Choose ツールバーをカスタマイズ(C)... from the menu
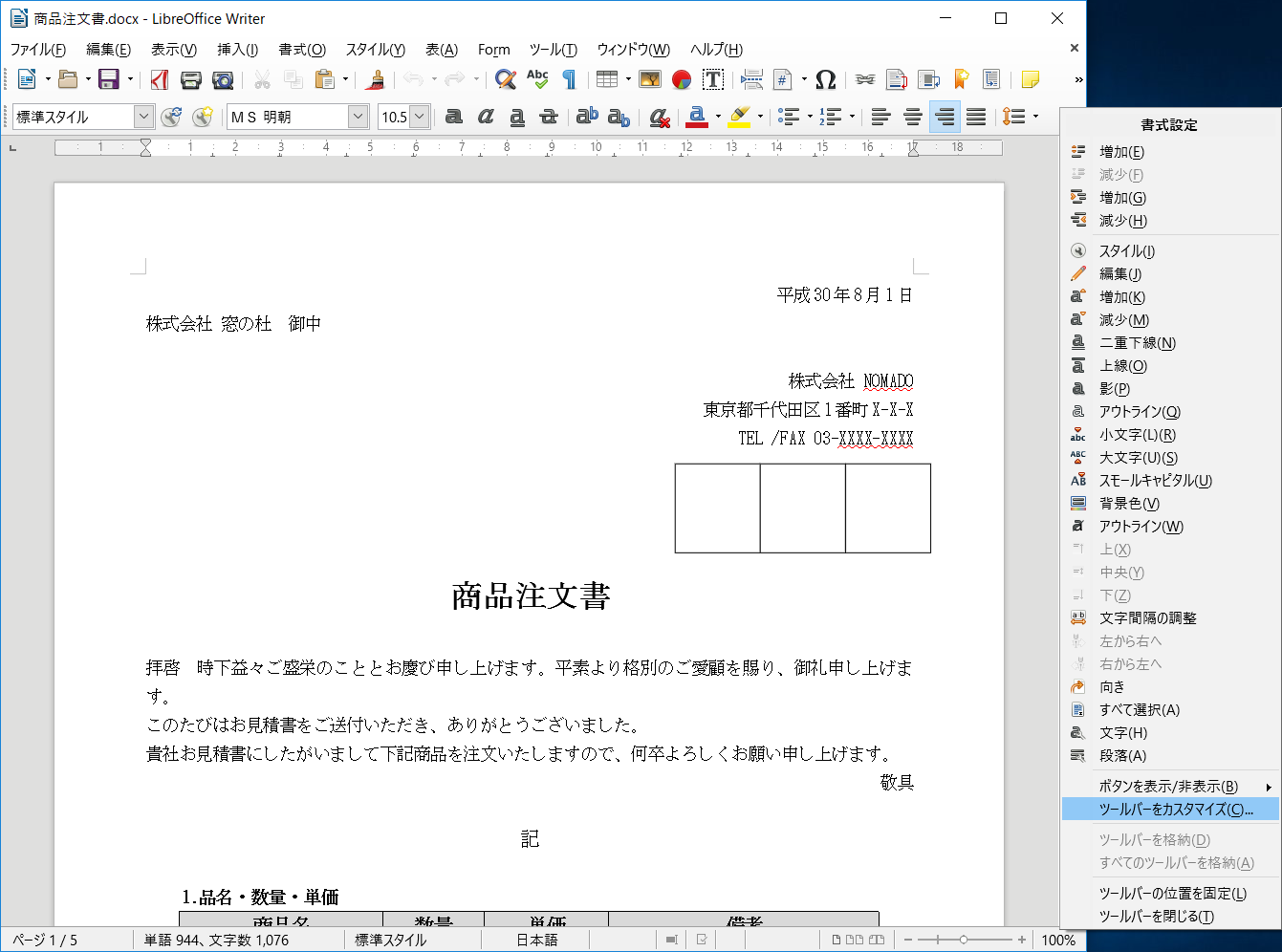The width and height of the screenshot is (1282, 952). point(1170,809)
